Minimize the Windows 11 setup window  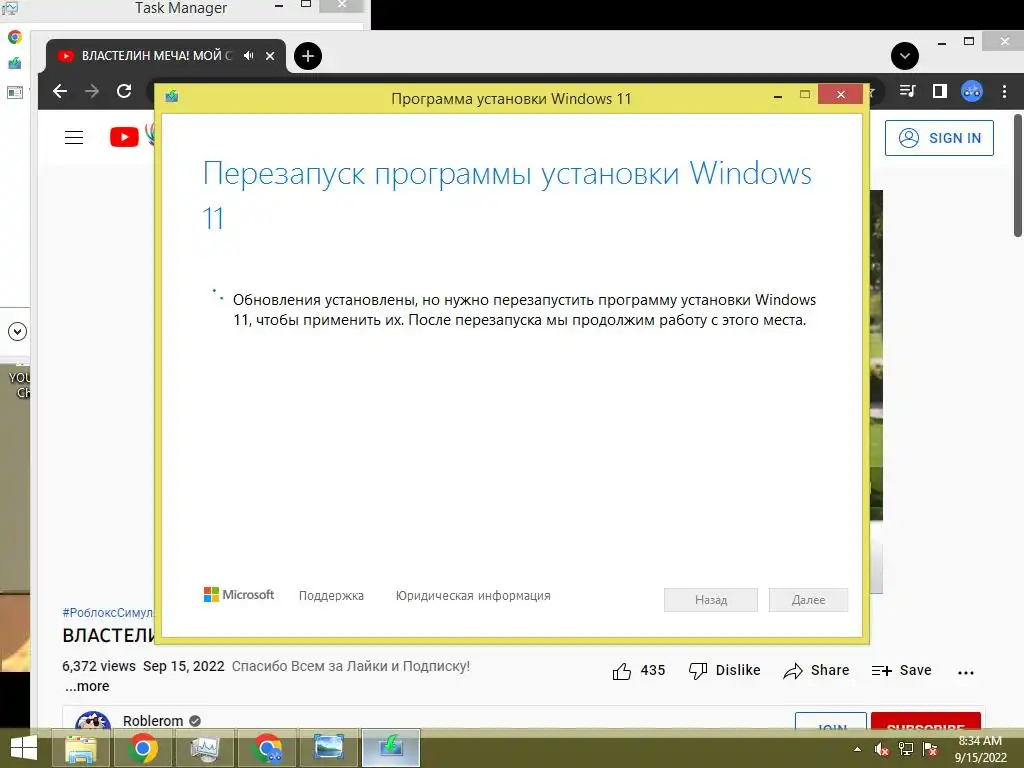click(778, 96)
